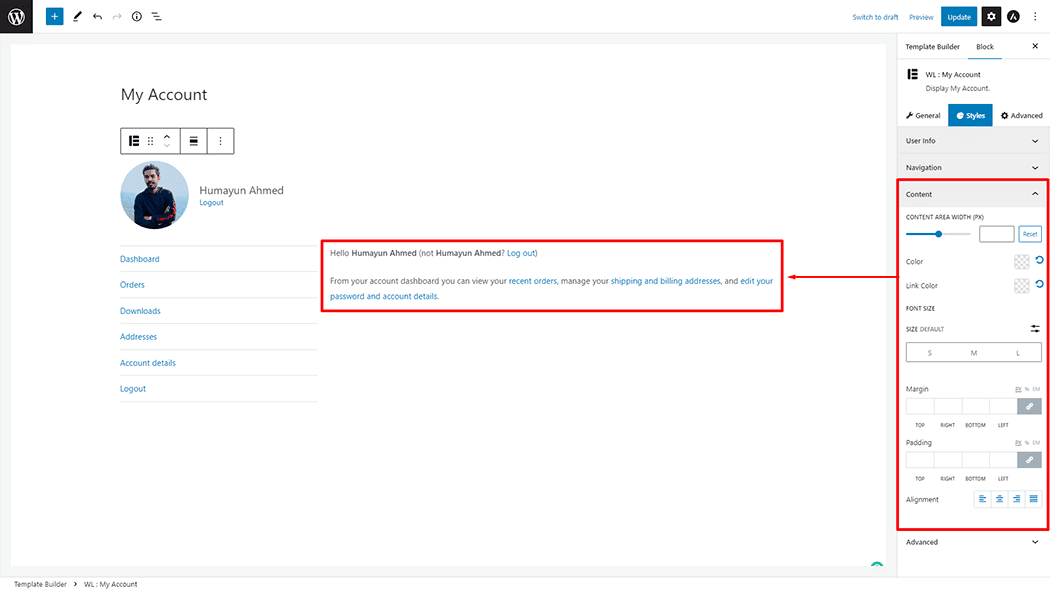The width and height of the screenshot is (1050, 590).
Task: Open the block inserter plus button
Action: pyautogui.click(x=54, y=17)
